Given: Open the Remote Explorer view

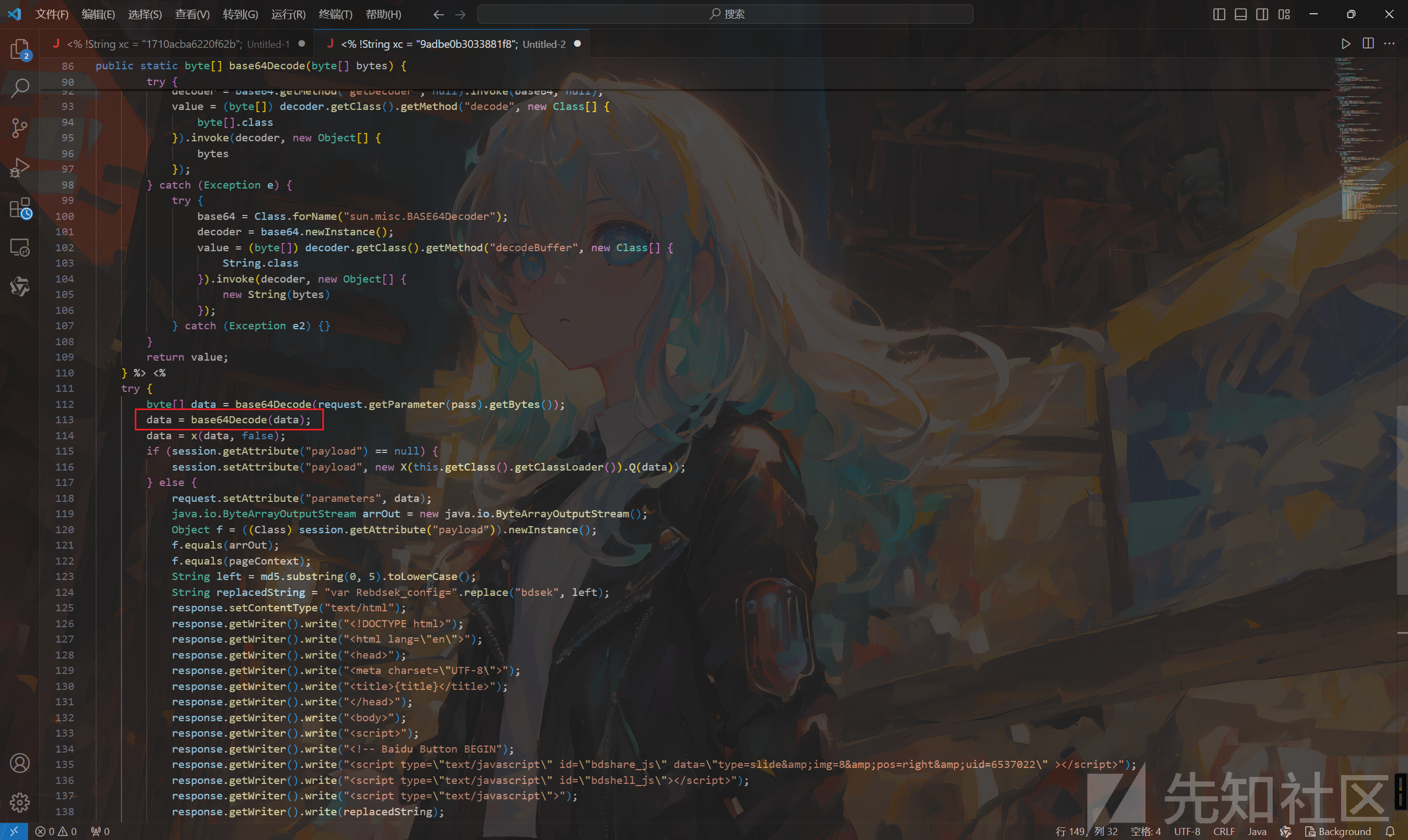Looking at the screenshot, I should click(20, 248).
